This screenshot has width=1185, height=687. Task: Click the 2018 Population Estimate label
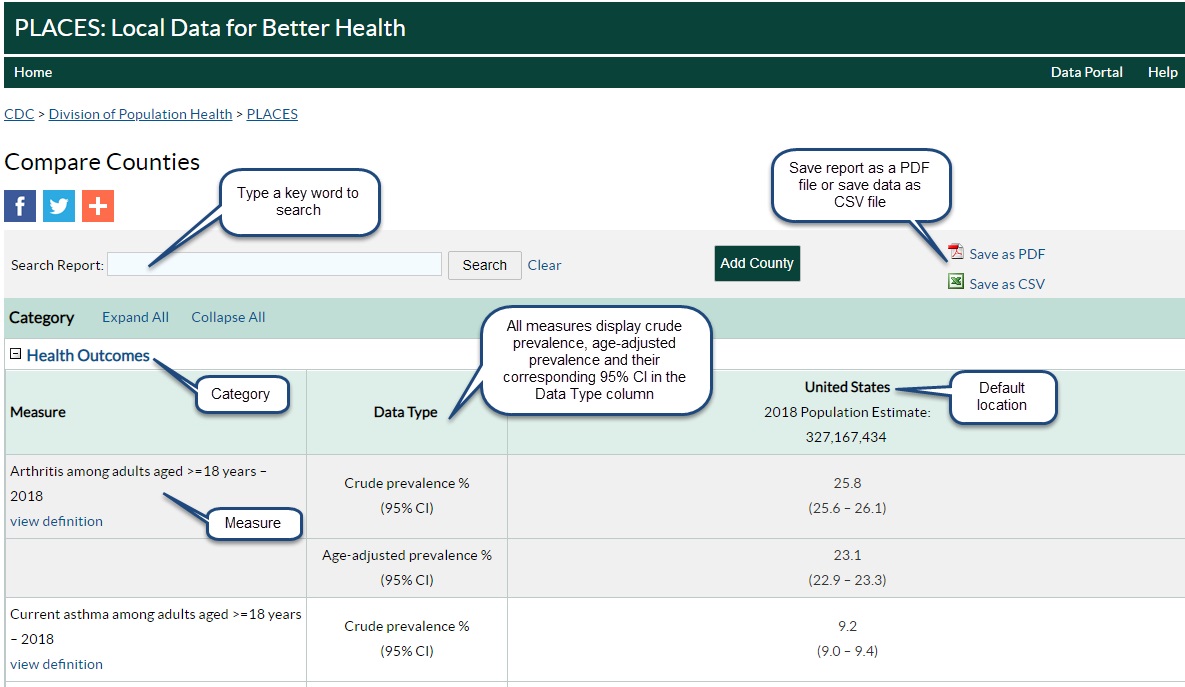[x=847, y=412]
